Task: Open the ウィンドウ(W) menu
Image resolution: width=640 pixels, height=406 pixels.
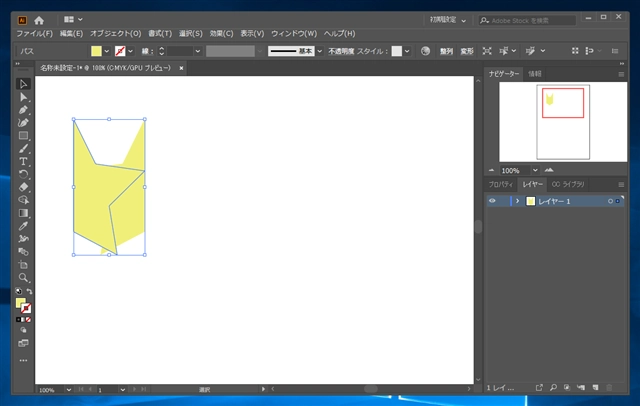Action: [x=294, y=33]
